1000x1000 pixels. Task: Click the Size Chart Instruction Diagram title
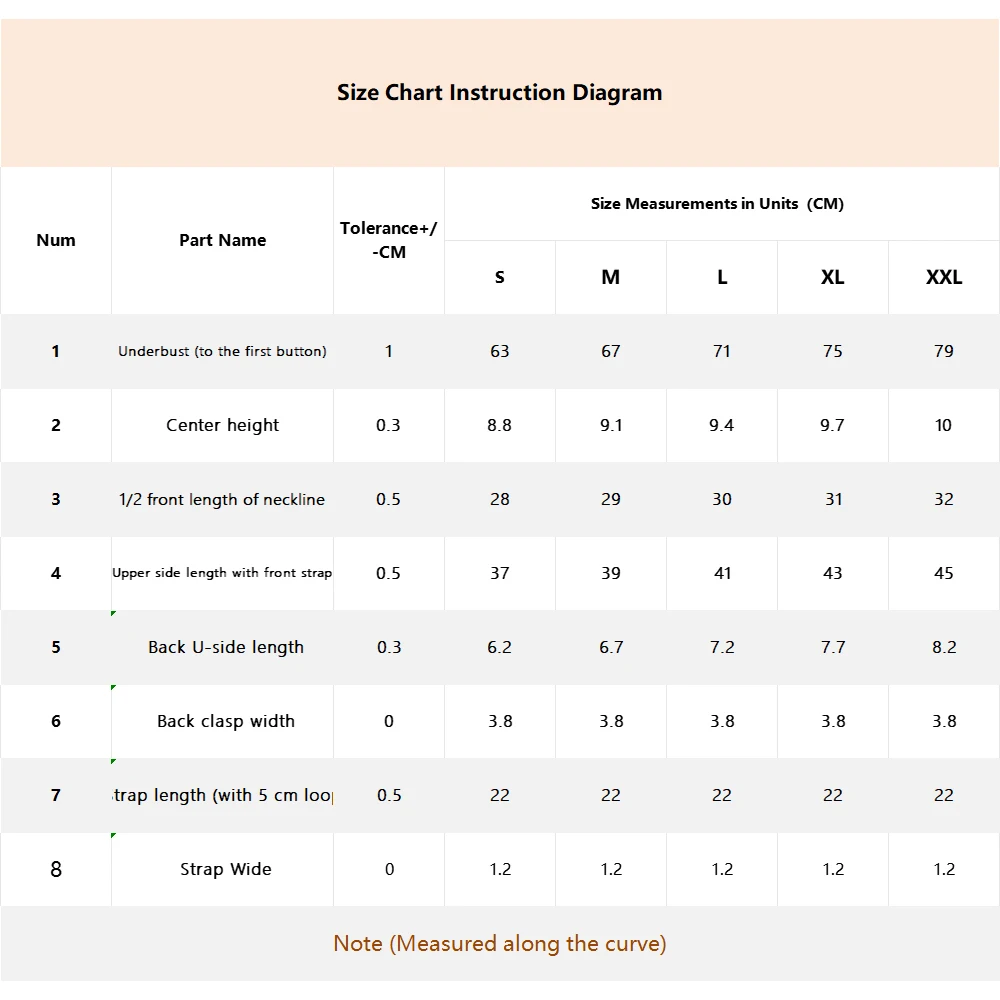[x=499, y=93]
